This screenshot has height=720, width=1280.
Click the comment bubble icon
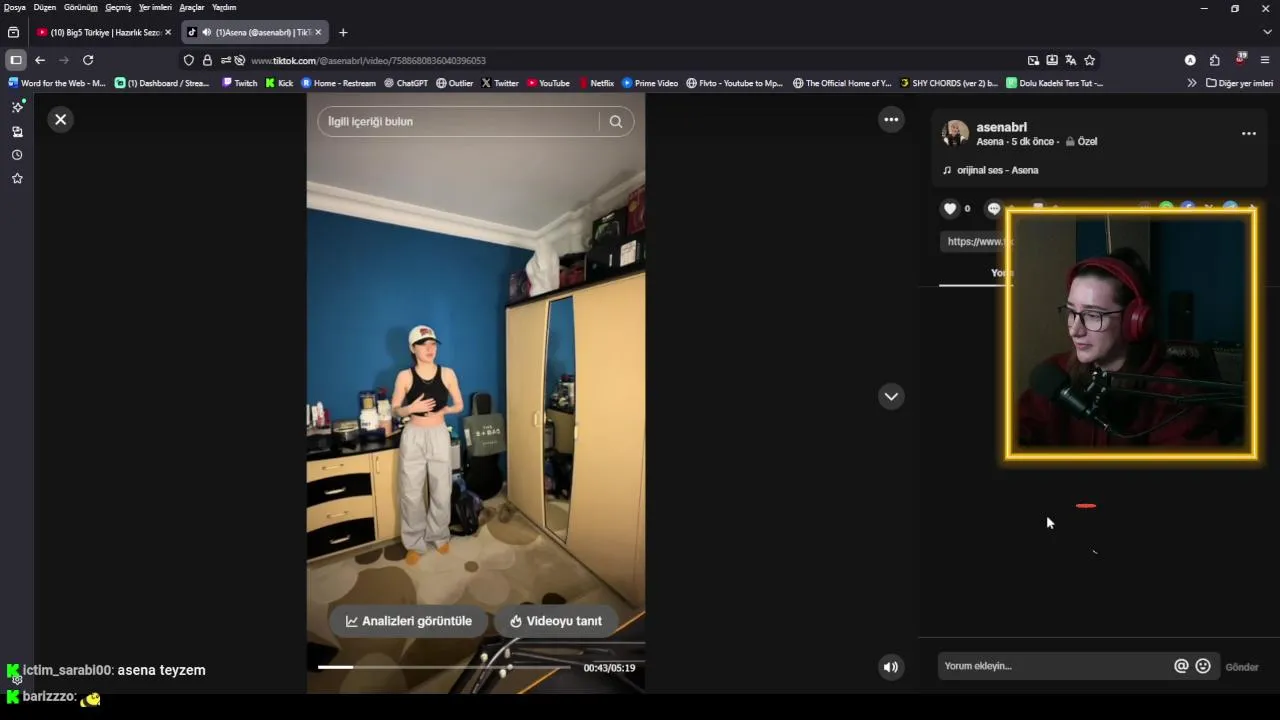point(994,208)
